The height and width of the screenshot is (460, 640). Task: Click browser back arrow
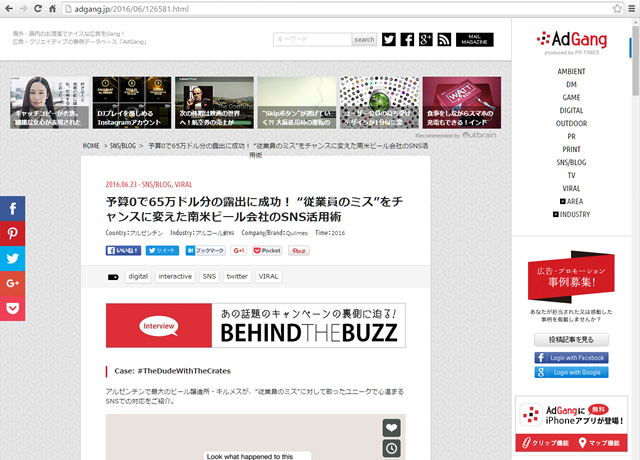pyautogui.click(x=13, y=9)
